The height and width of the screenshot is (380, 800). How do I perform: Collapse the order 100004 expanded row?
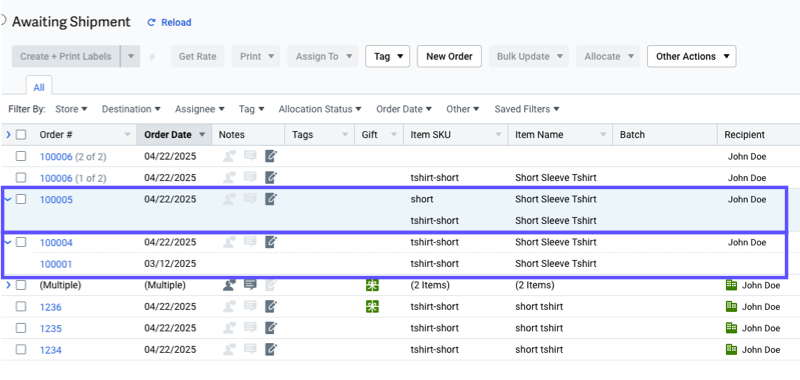pos(8,242)
